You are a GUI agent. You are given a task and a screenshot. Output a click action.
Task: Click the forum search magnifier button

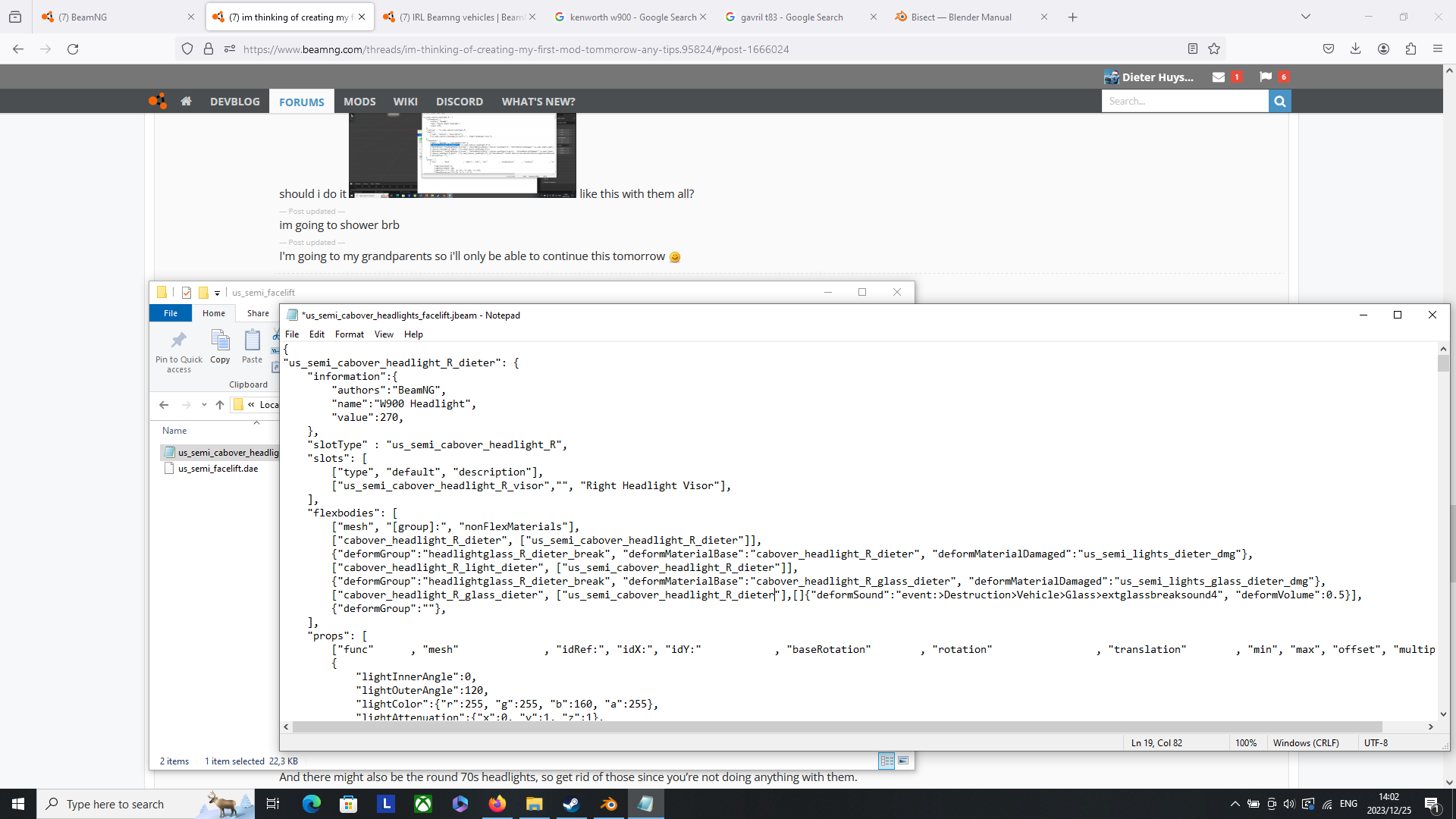click(1279, 101)
